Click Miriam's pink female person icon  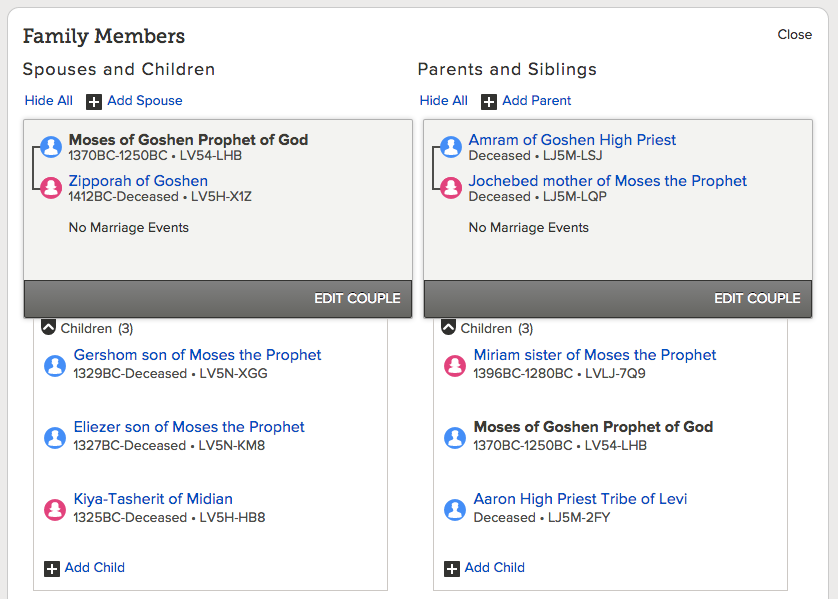click(455, 366)
